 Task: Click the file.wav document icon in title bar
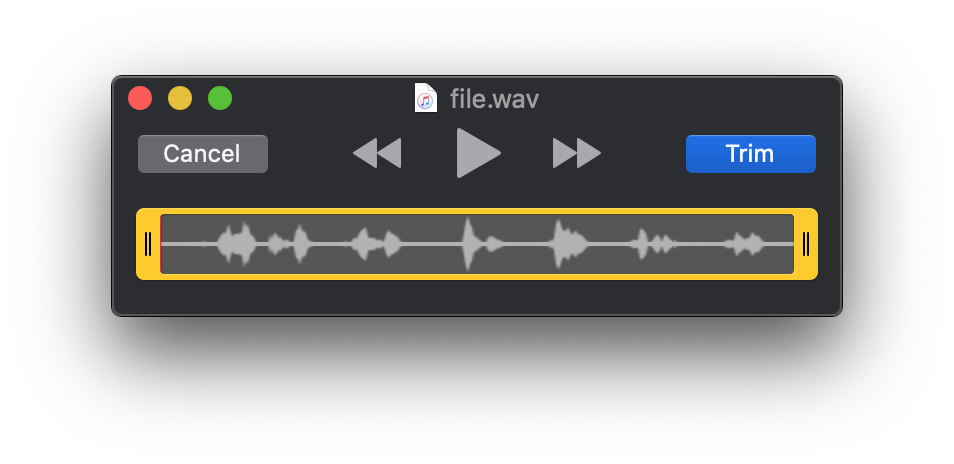click(426, 98)
